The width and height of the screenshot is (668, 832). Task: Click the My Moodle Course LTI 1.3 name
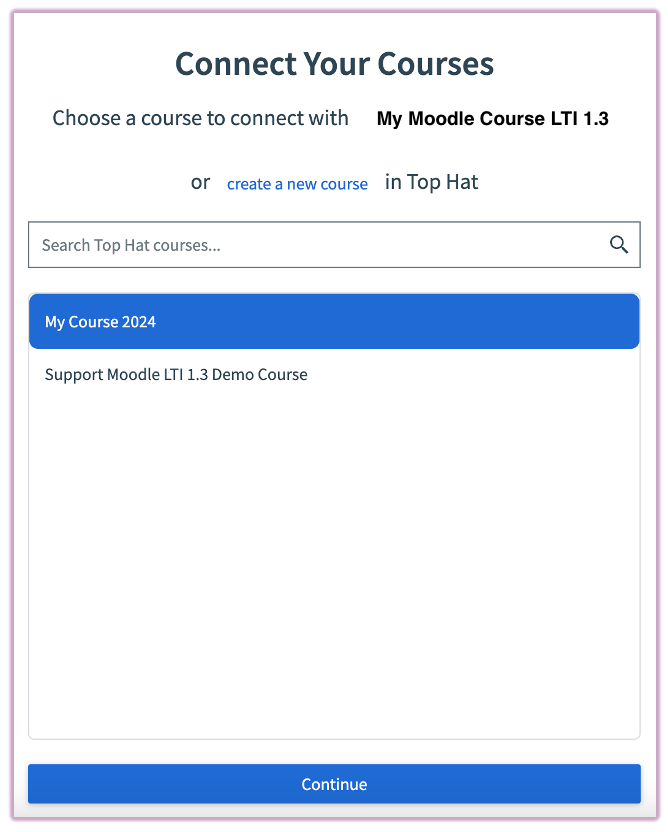pyautogui.click(x=492, y=119)
